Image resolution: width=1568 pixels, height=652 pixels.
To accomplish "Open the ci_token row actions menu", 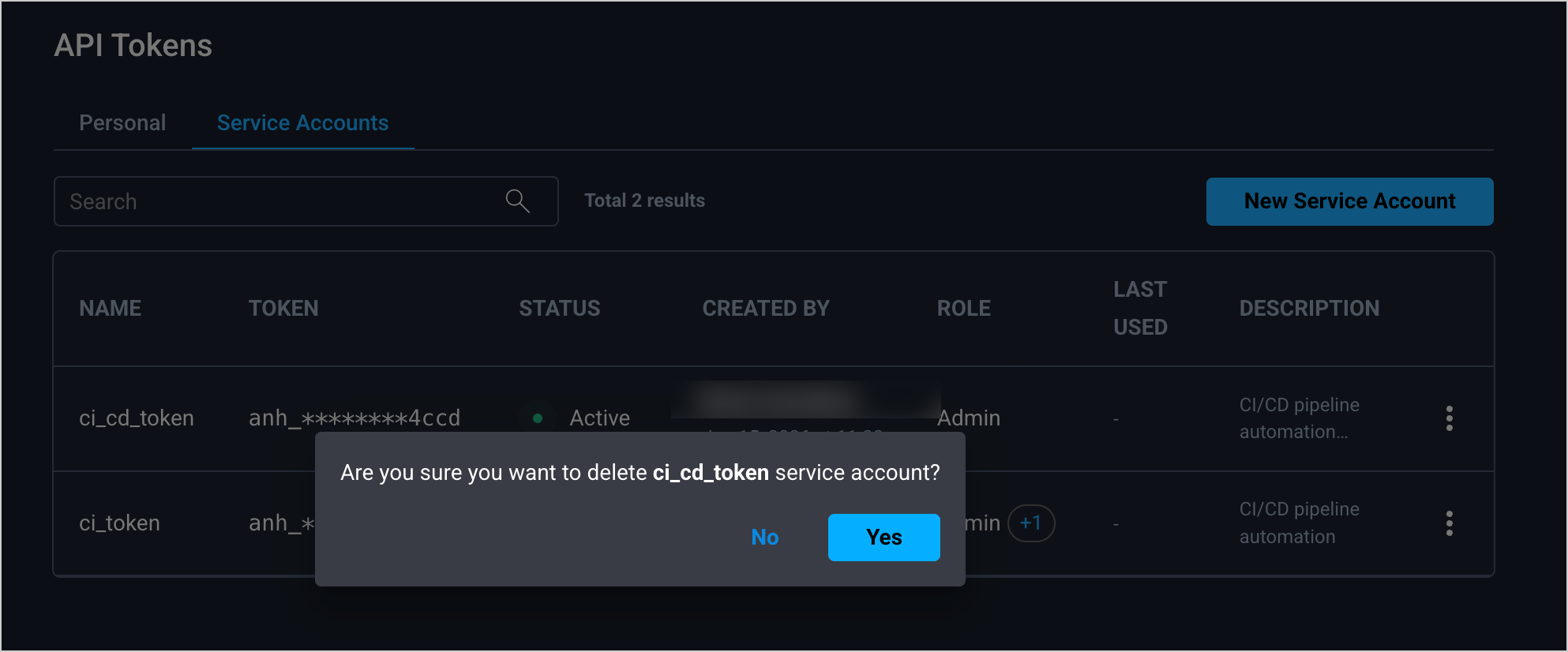I will (1449, 523).
